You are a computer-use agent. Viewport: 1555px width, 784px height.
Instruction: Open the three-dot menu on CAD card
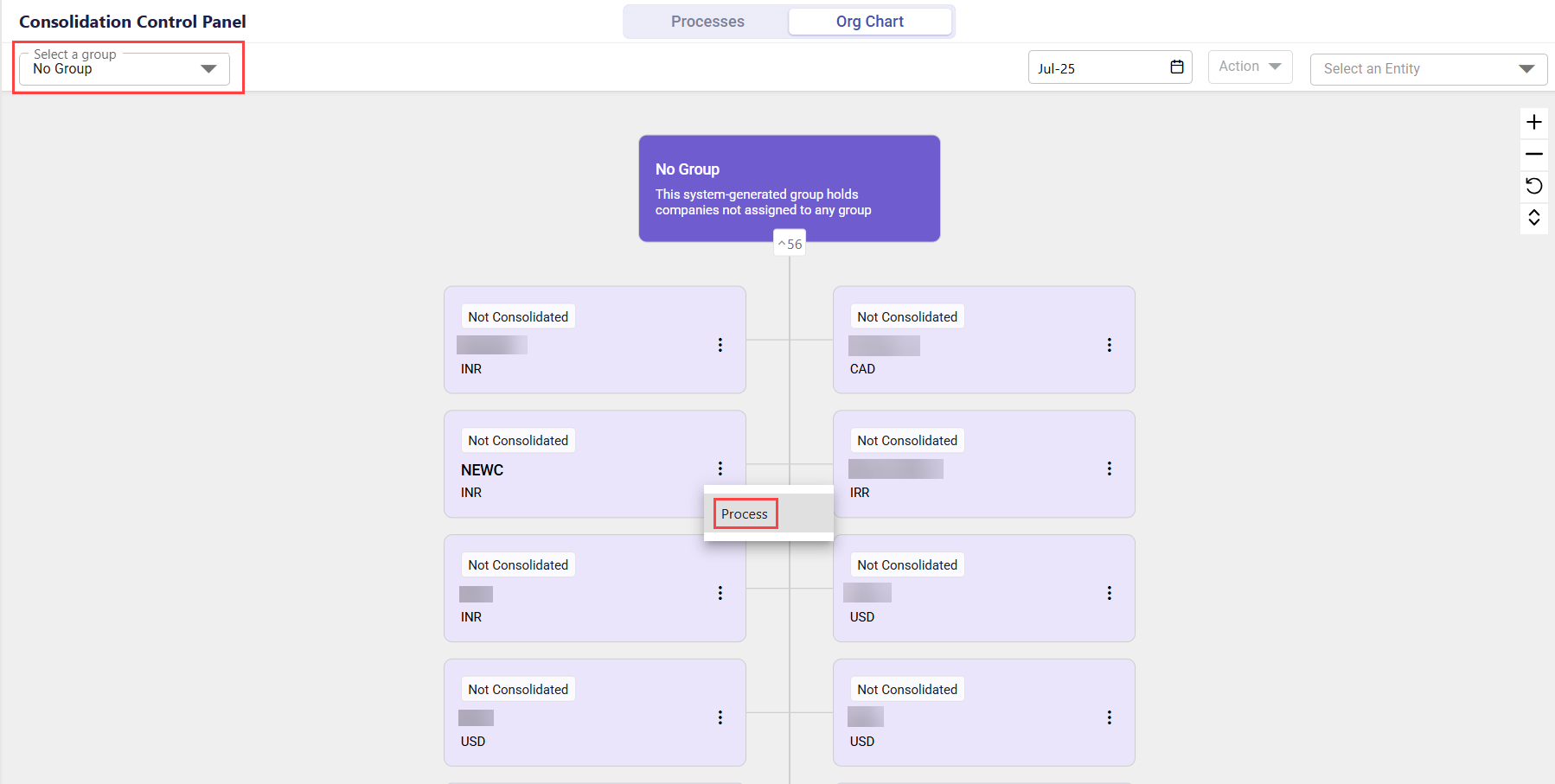(x=1109, y=345)
